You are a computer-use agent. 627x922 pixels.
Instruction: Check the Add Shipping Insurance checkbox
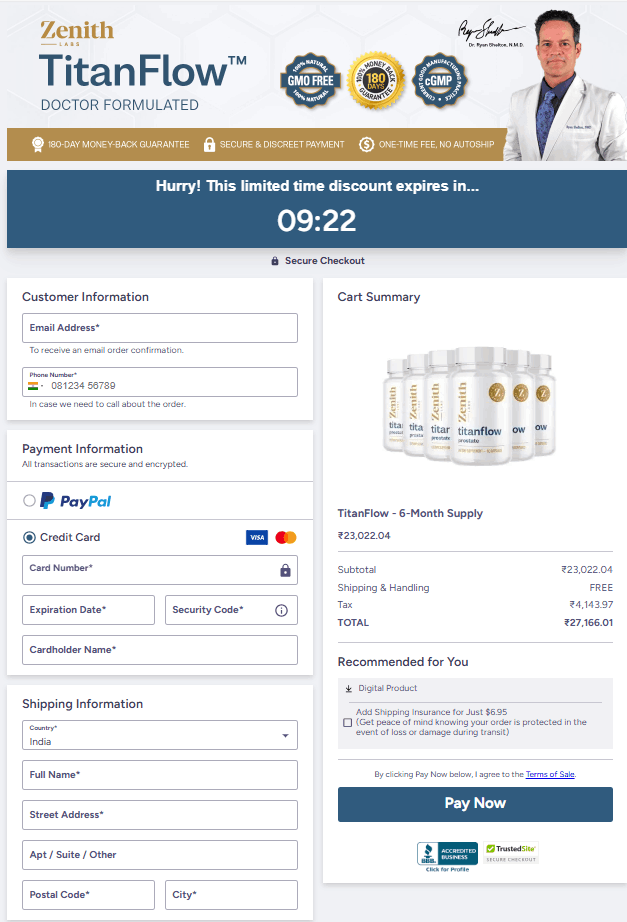click(348, 723)
